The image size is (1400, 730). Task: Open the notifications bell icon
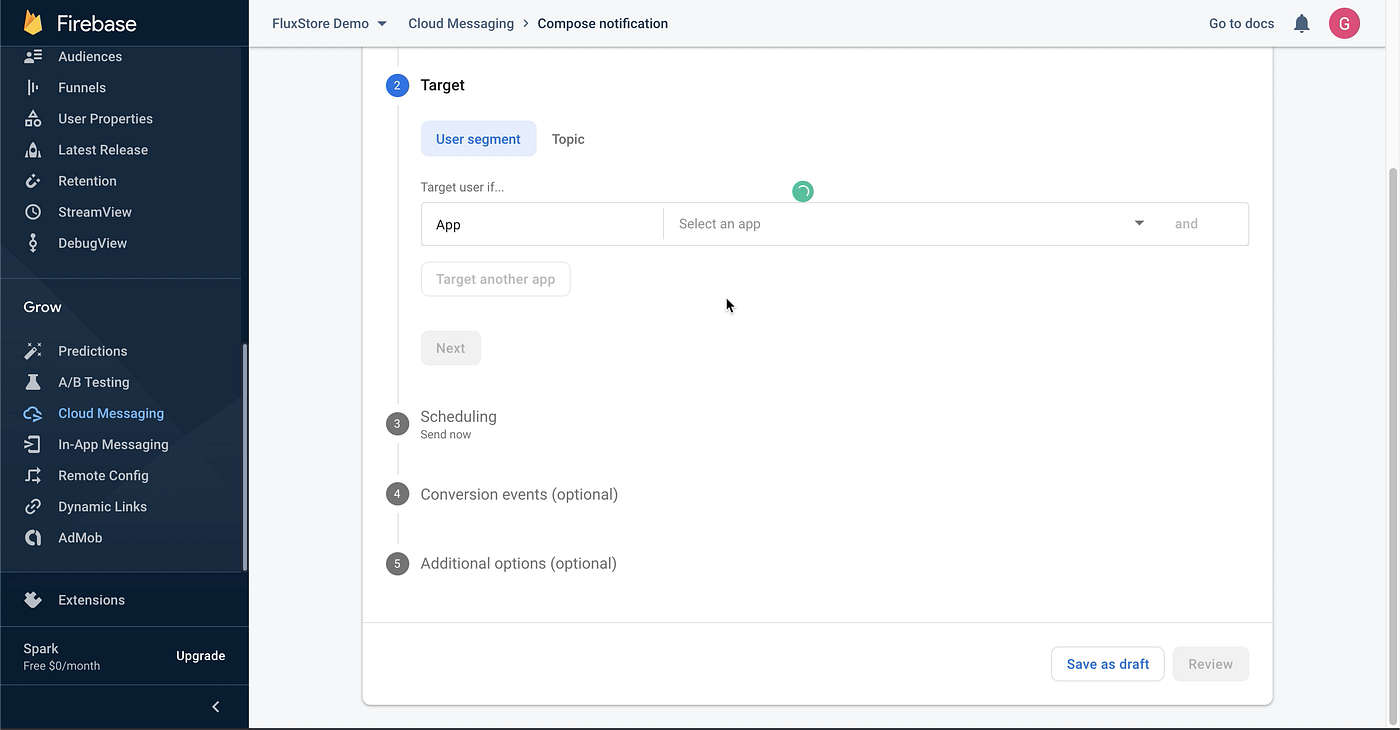coord(1301,24)
